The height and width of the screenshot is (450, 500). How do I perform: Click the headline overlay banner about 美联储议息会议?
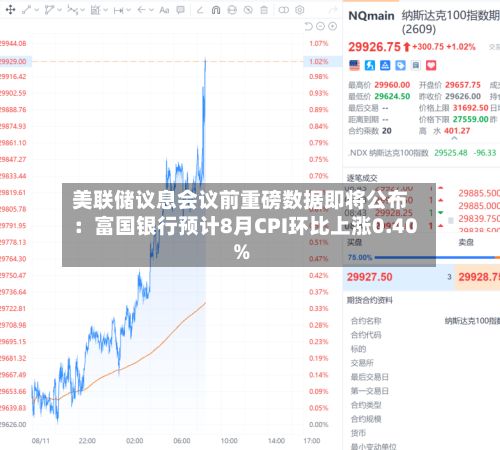249,225
